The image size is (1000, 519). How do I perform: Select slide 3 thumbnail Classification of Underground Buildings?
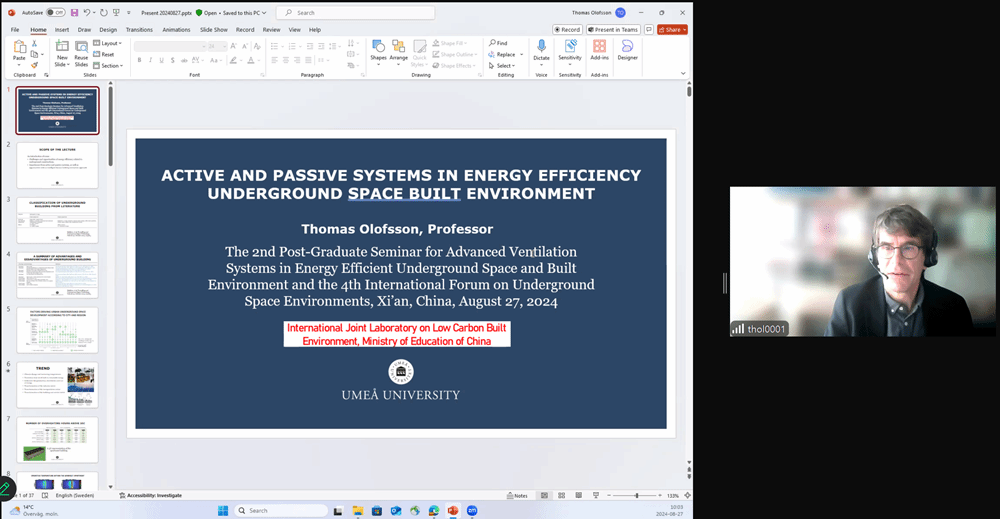[x=57, y=220]
